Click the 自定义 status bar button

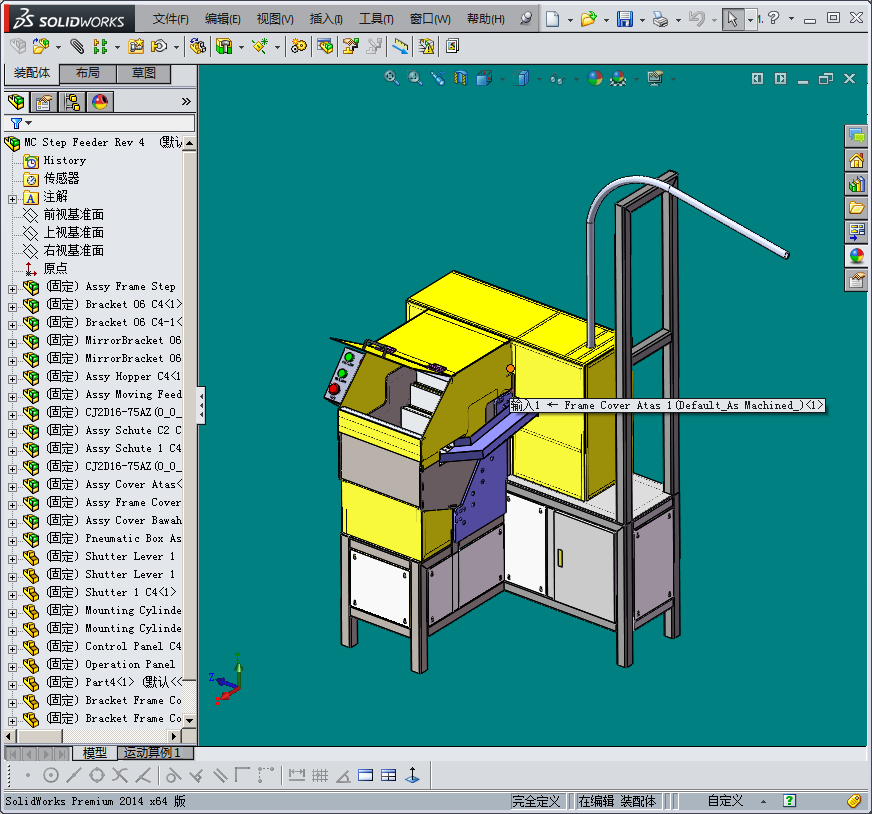click(x=725, y=801)
